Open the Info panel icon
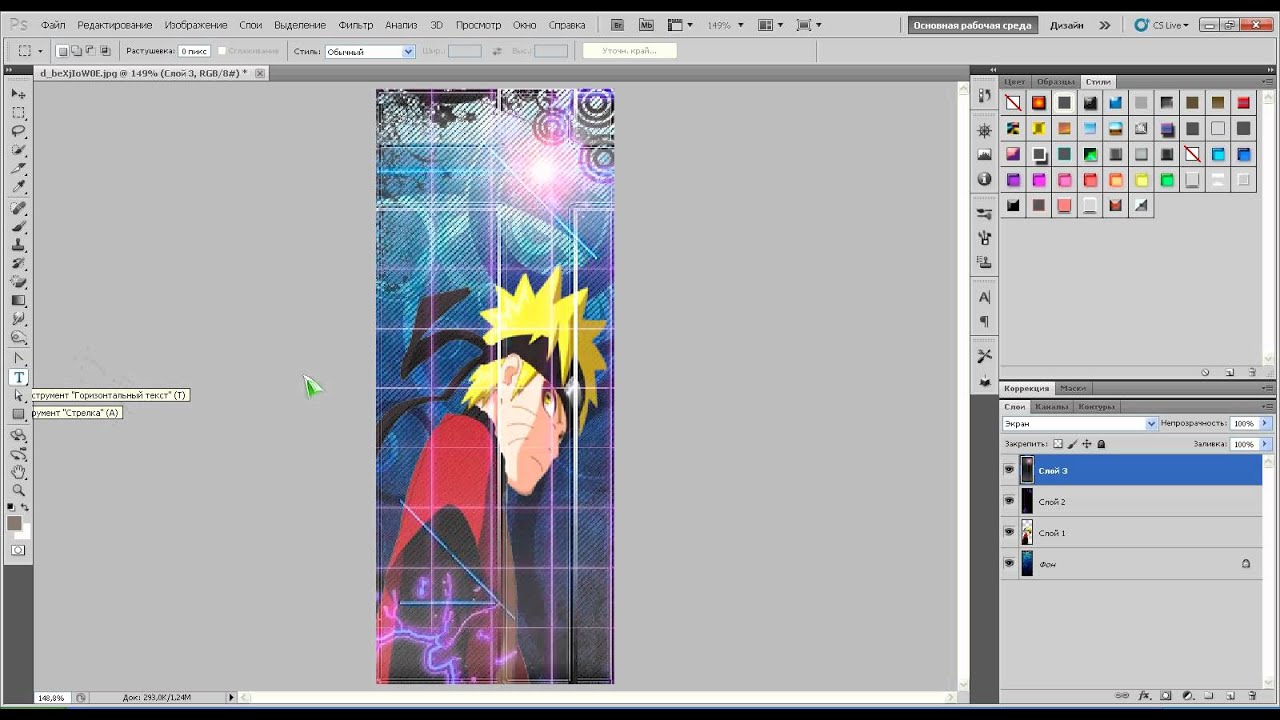 pyautogui.click(x=985, y=179)
